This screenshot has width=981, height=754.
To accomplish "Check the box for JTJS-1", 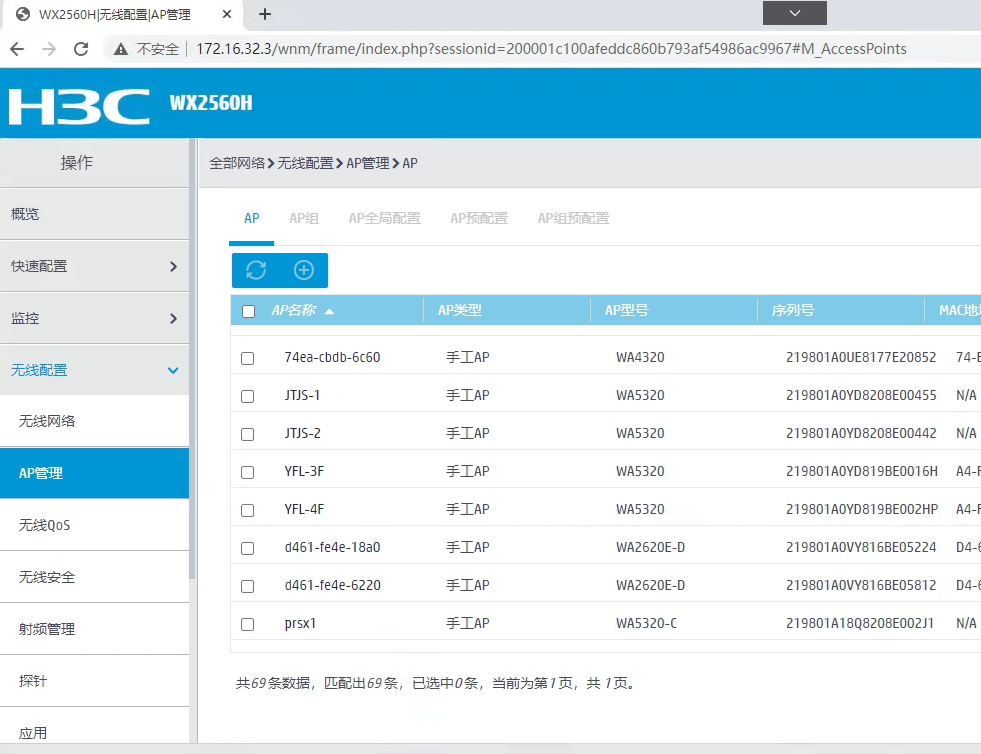I will [248, 396].
